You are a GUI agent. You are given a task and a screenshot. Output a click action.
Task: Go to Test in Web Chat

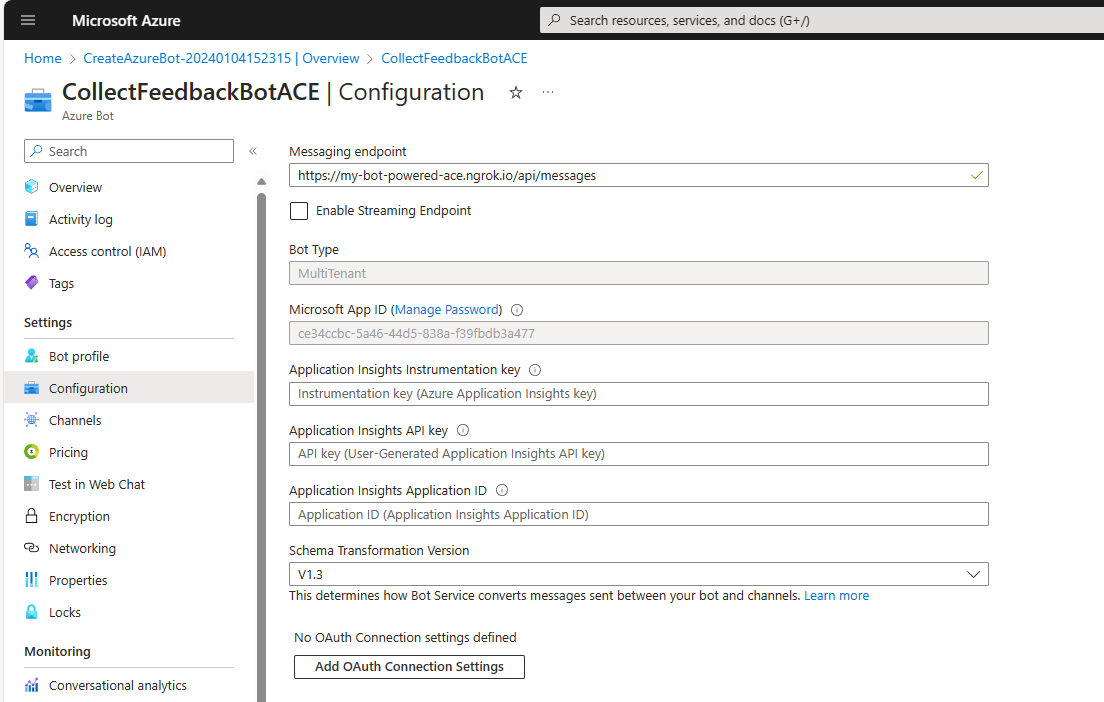97,484
